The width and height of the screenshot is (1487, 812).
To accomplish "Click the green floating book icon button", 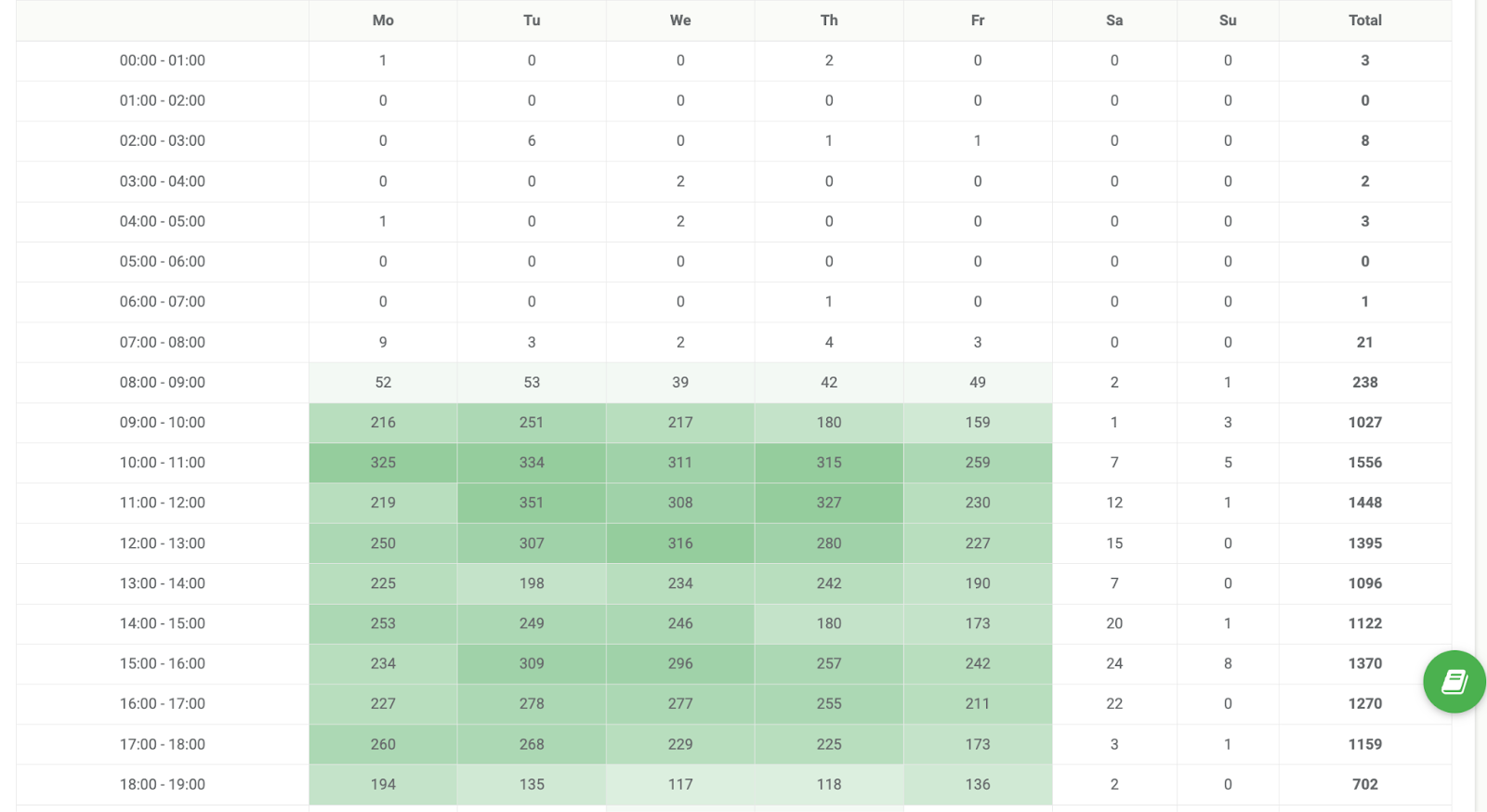I will coord(1454,682).
